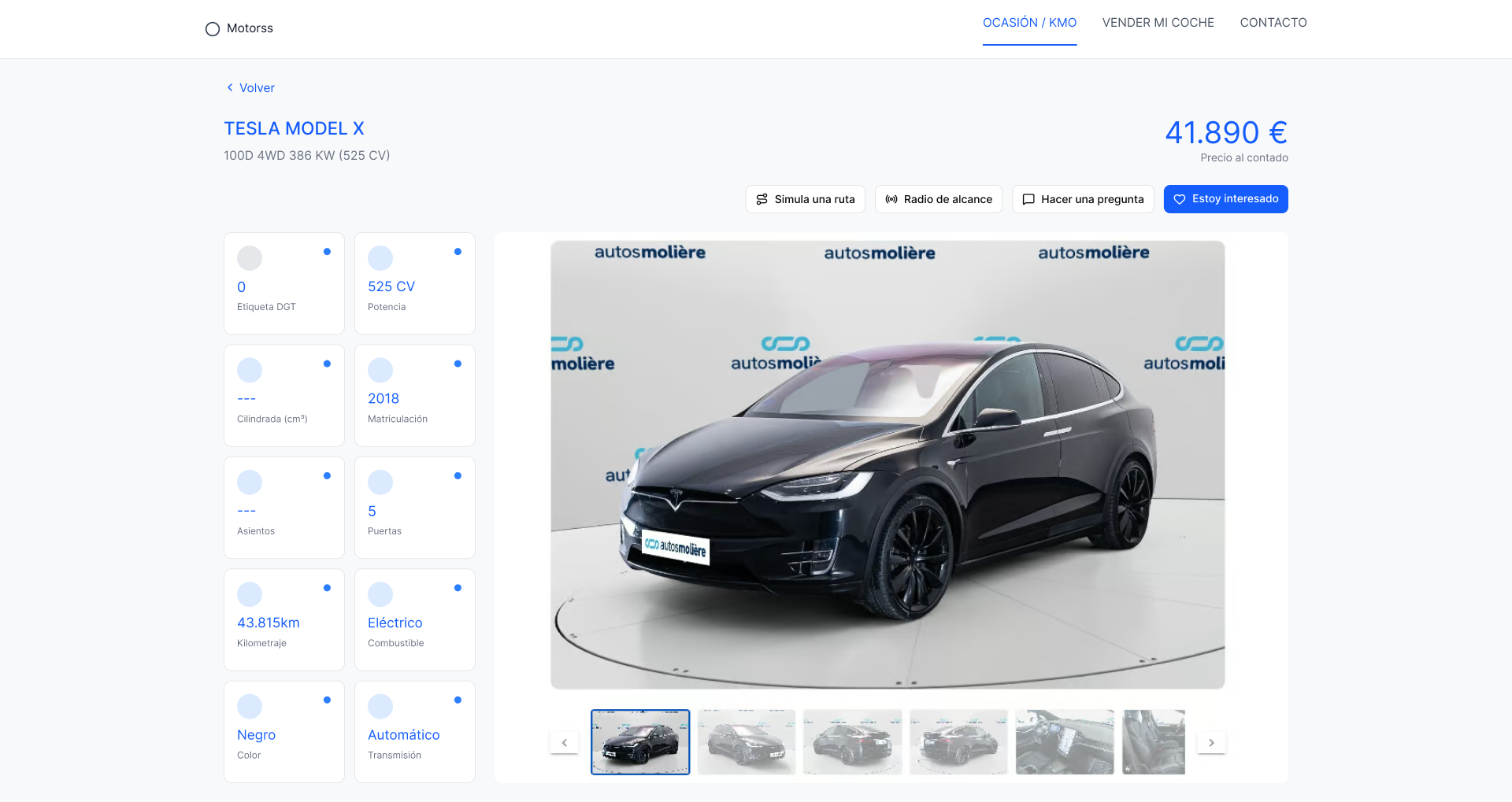Click the Motorss brand name
The width and height of the screenshot is (1512, 802).
point(250,28)
